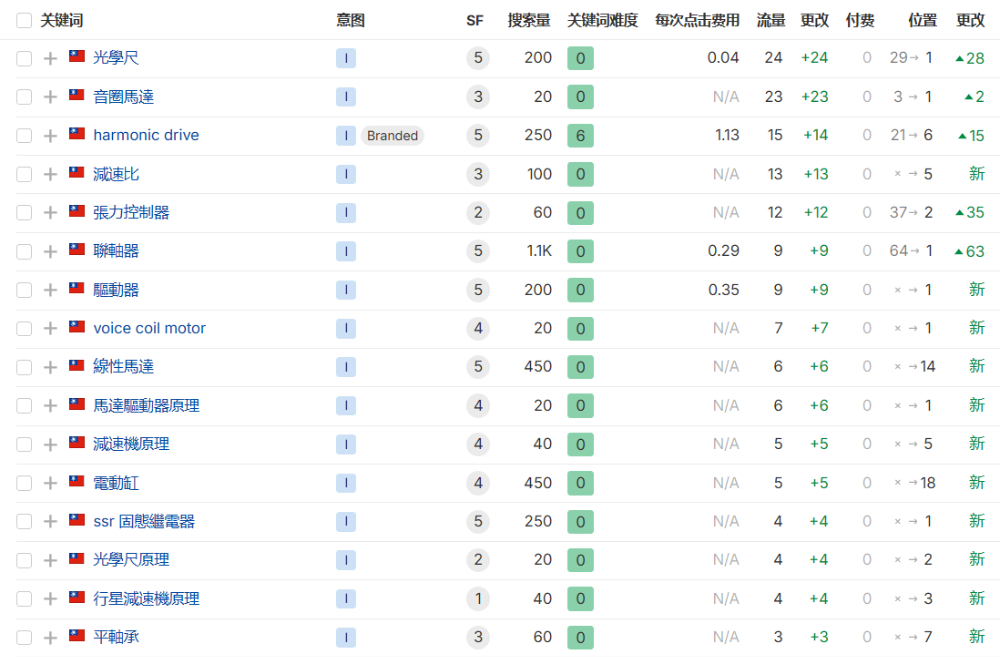Click the plus icon beside harmonic drive
The width and height of the screenshot is (1000, 657).
50,136
